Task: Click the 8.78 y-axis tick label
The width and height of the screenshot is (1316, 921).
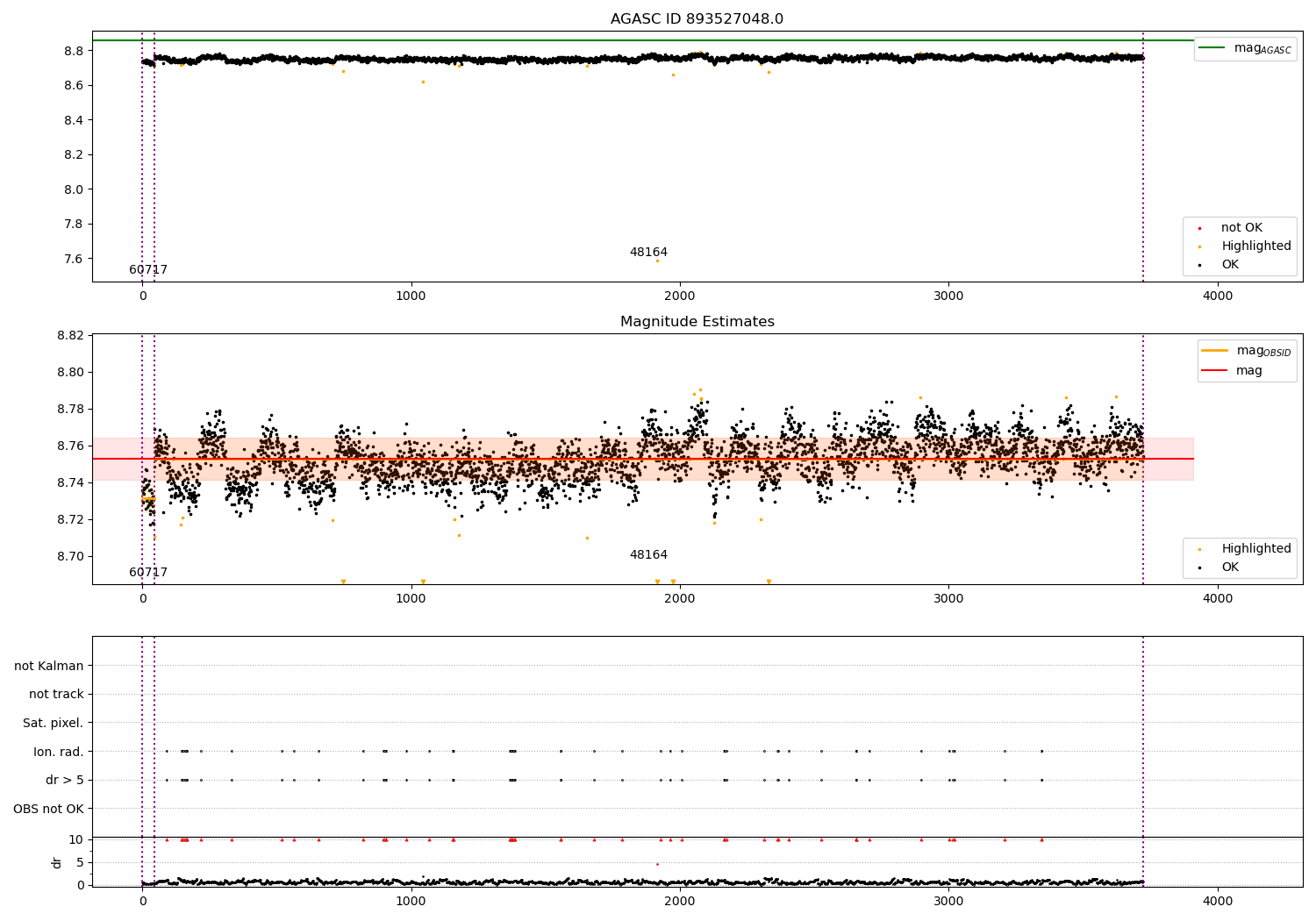Action: [71, 409]
